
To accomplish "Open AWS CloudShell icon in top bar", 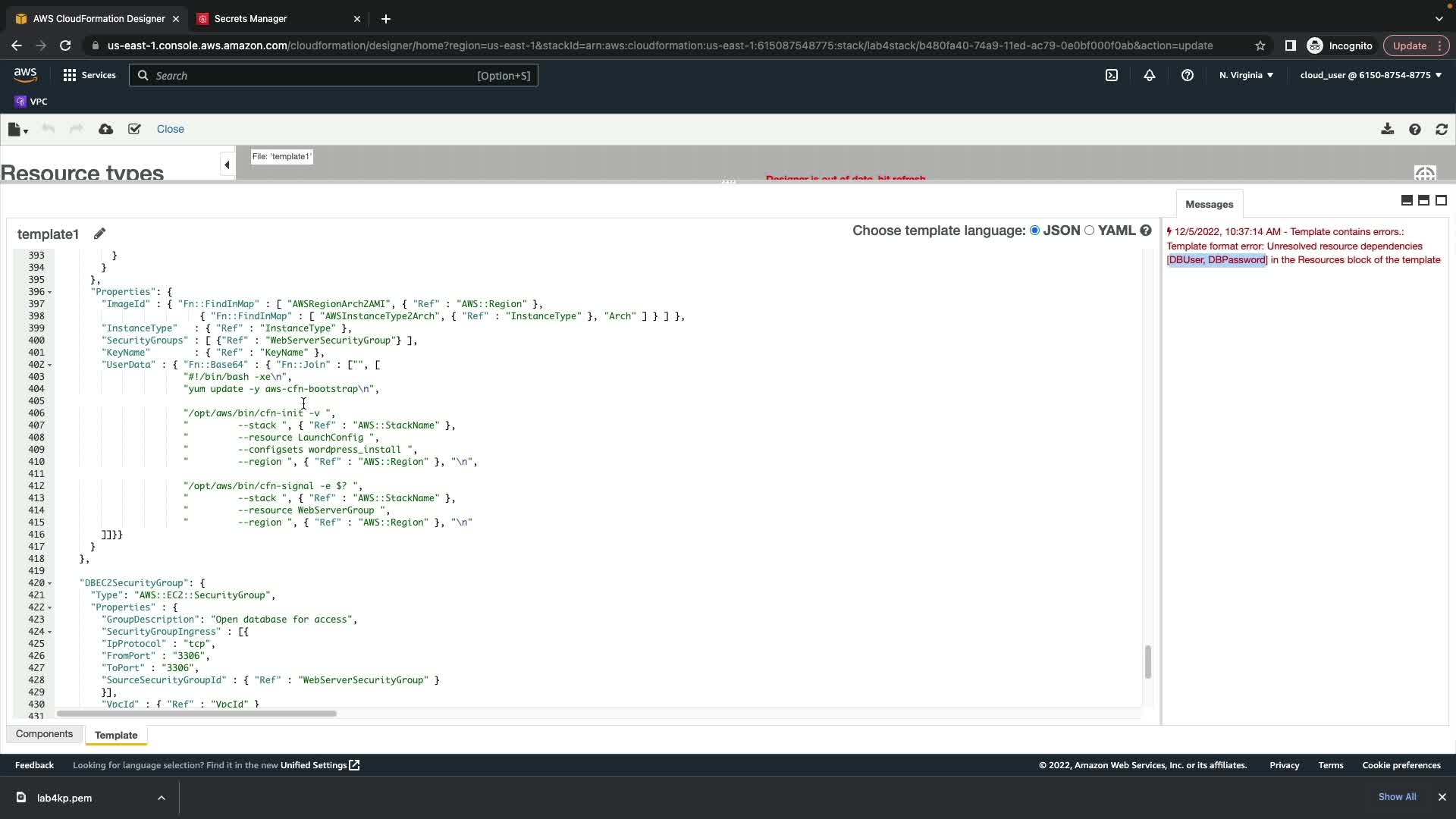I will (x=1112, y=75).
